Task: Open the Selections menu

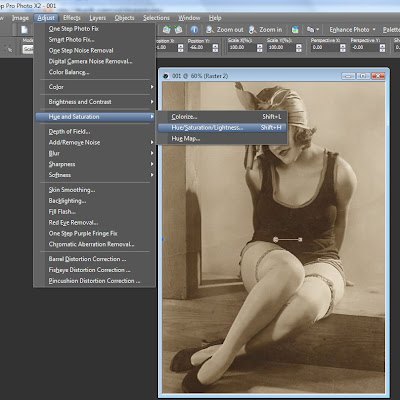Action: point(156,18)
